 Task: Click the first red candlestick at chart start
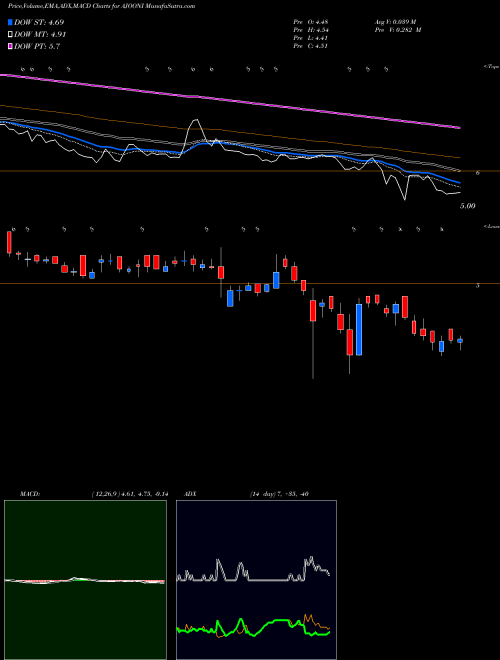click(9, 242)
